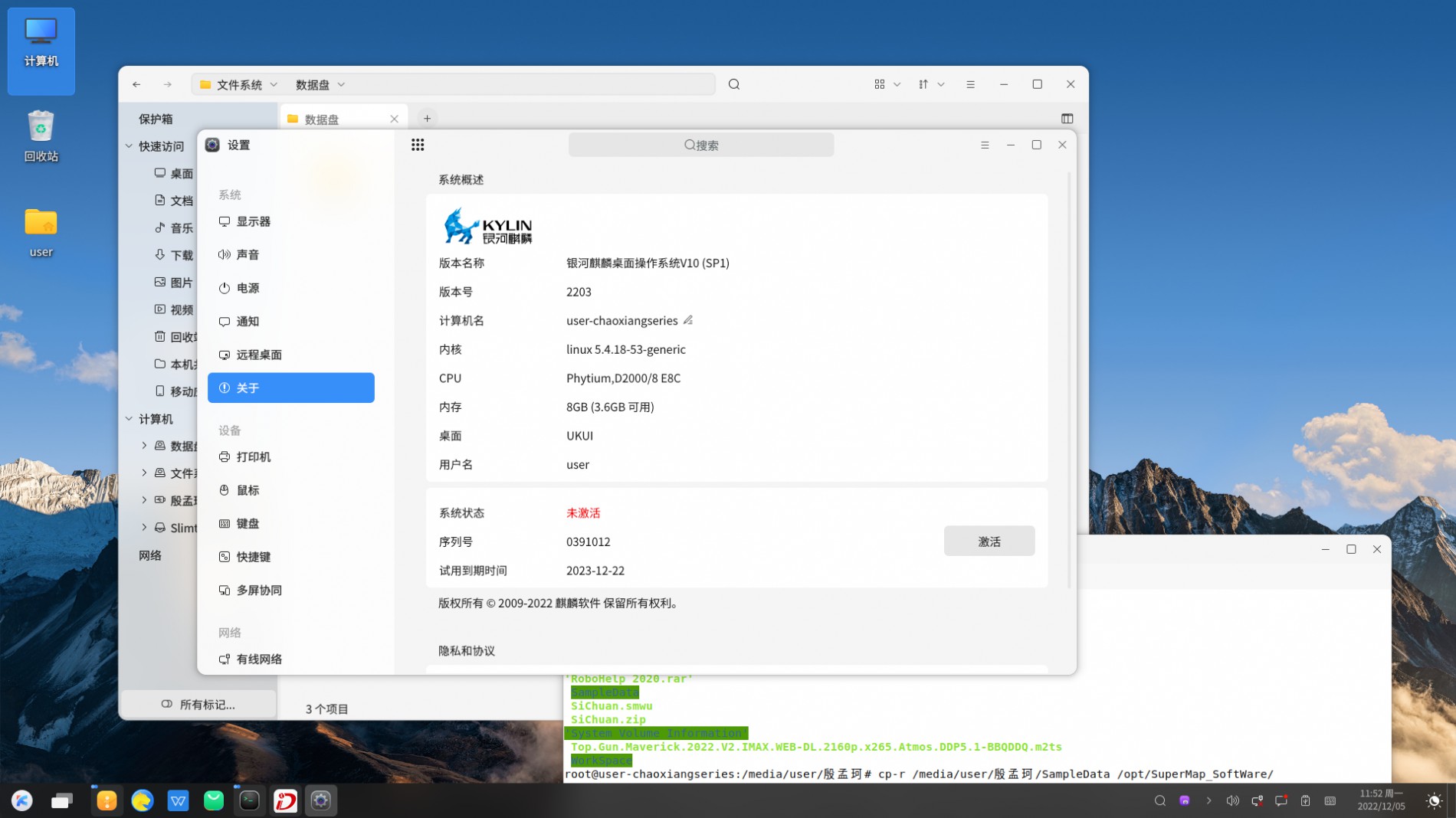Image resolution: width=1456 pixels, height=818 pixels.
Task: Collapse the 计算机 section in sidebar
Action: [x=129, y=418]
